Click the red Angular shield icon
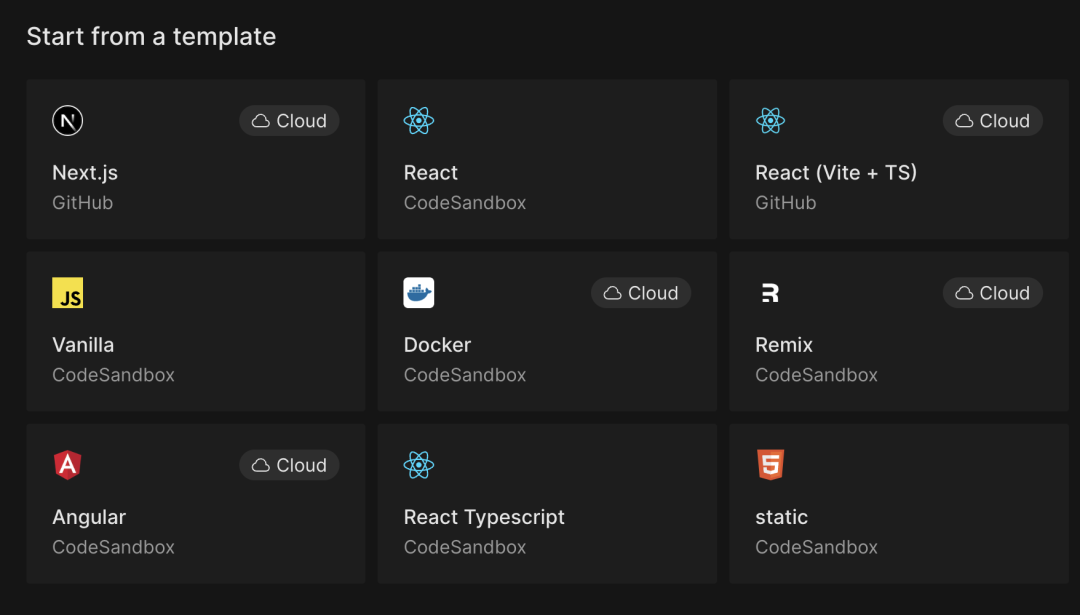 point(68,465)
